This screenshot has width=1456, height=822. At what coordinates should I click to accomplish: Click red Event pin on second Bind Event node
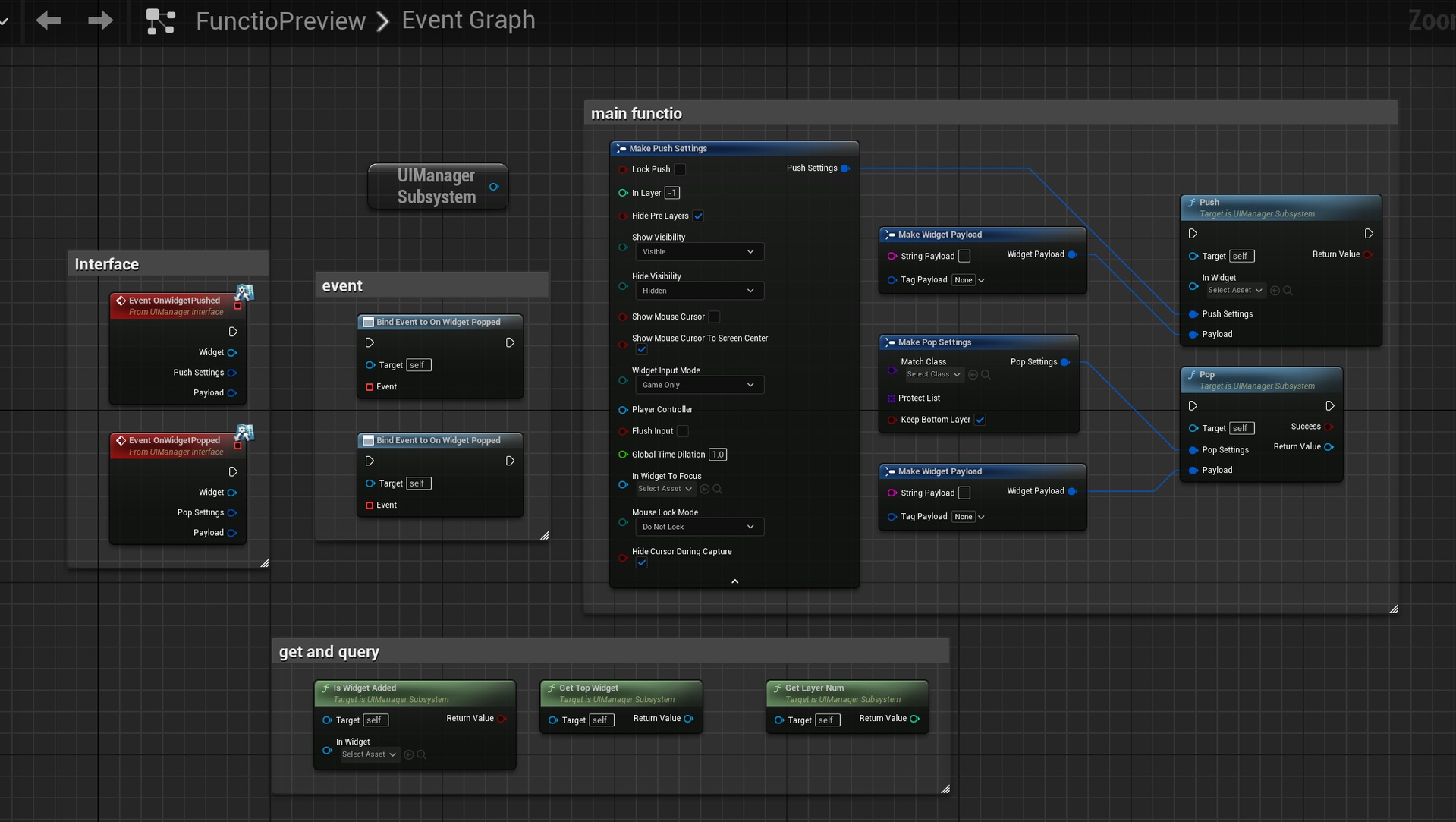click(x=370, y=505)
